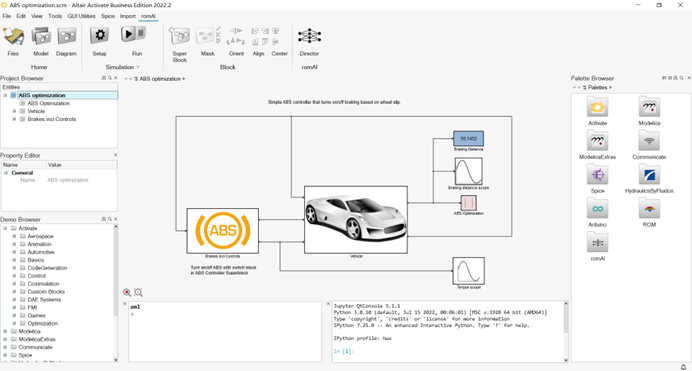Open the Import menu
Screen dimensions: 692x371
coord(128,16)
